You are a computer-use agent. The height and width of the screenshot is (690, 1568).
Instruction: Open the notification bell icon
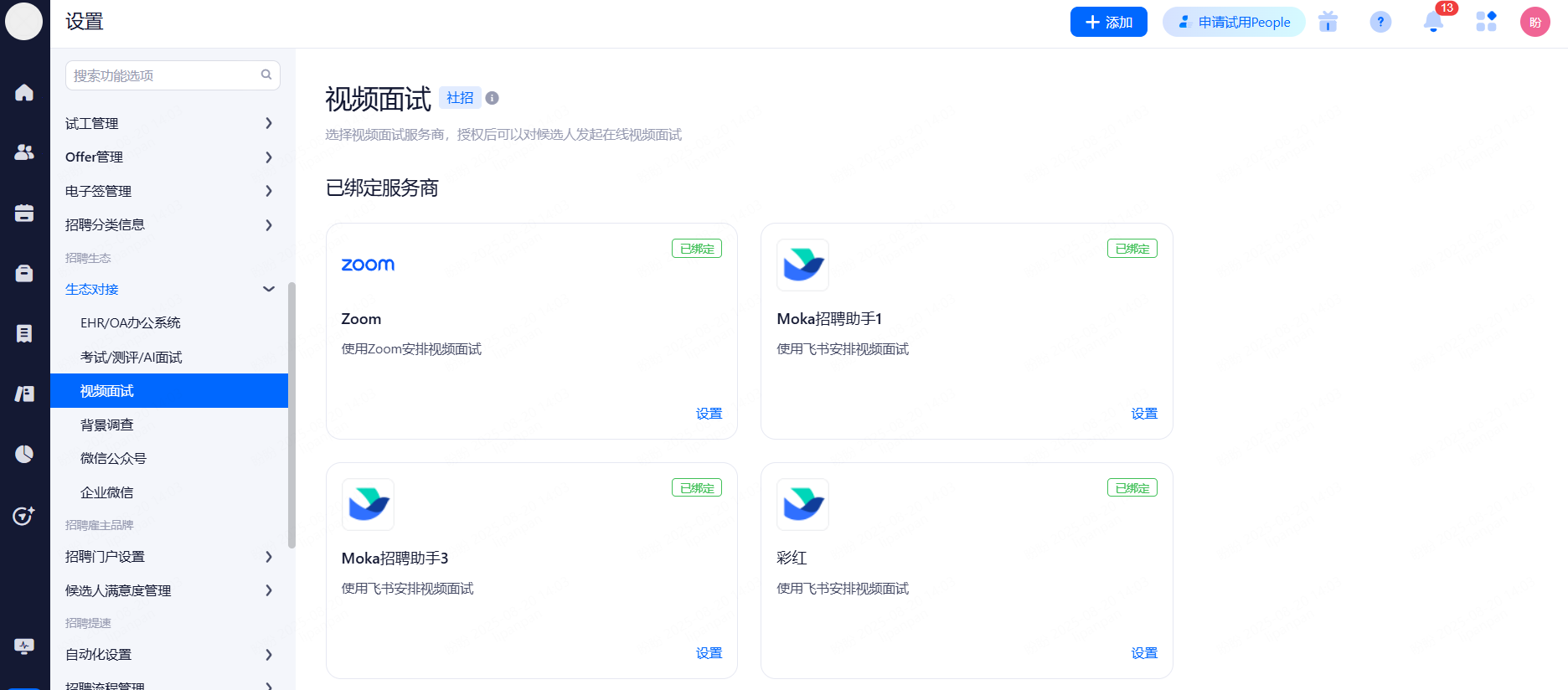click(1433, 22)
